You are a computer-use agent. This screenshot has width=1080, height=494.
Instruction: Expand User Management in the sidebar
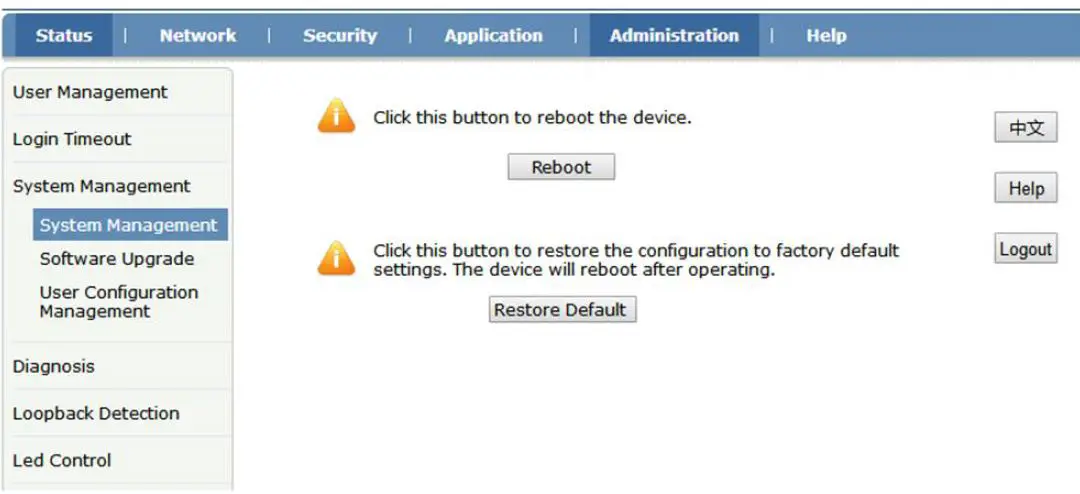click(x=90, y=92)
